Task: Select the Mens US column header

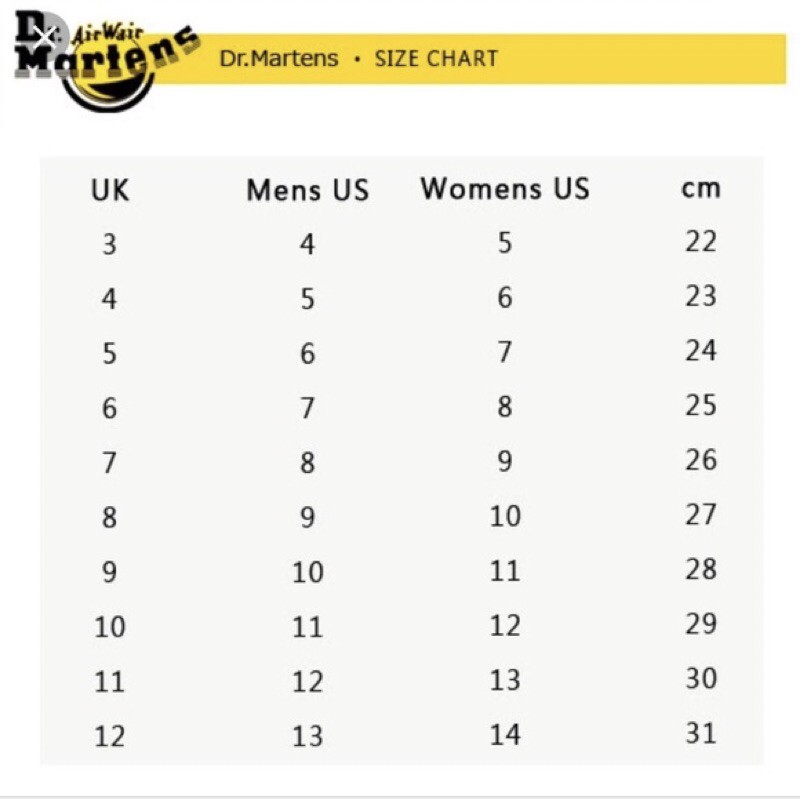Action: tap(307, 190)
